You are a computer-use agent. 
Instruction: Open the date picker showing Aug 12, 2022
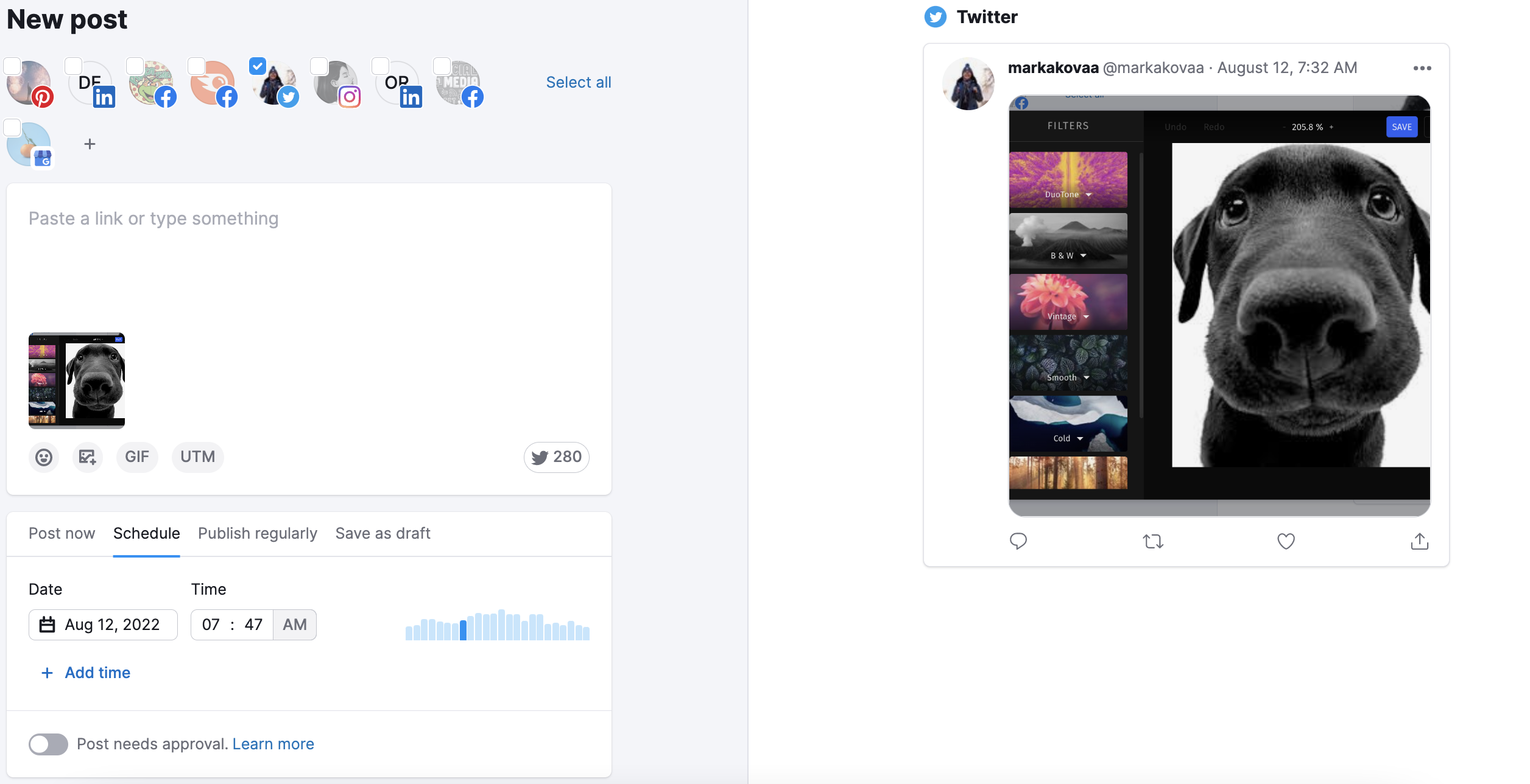click(x=103, y=625)
